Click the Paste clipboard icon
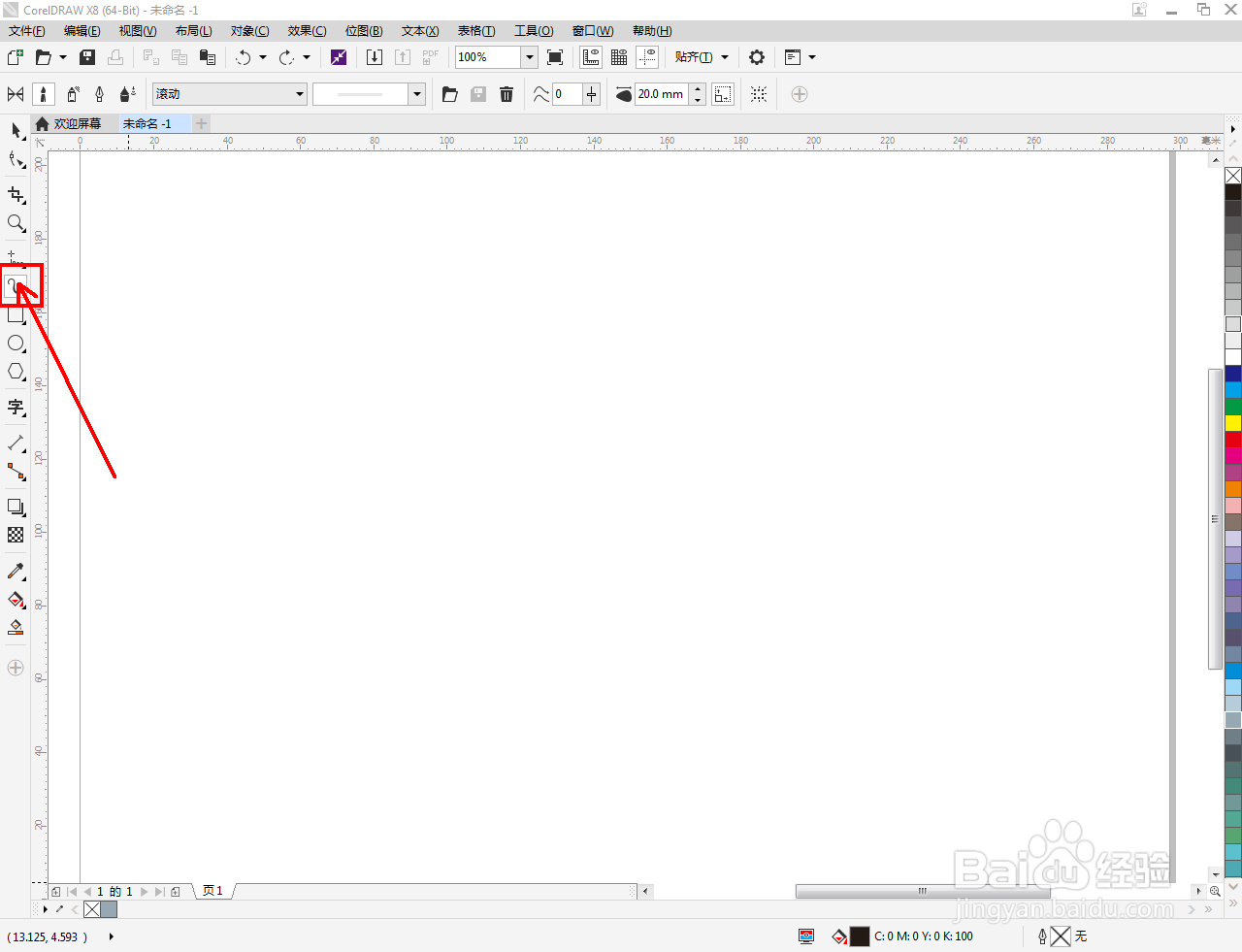 tap(207, 57)
